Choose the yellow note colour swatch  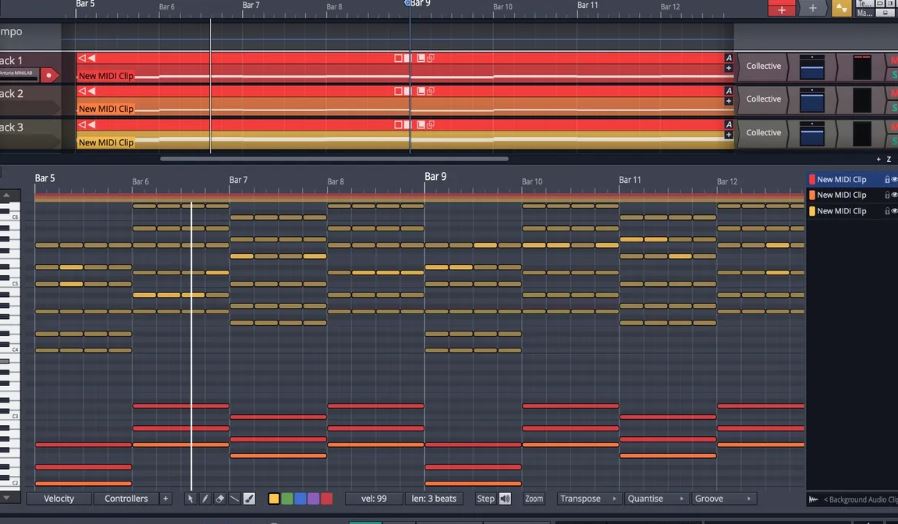pyautogui.click(x=274, y=499)
